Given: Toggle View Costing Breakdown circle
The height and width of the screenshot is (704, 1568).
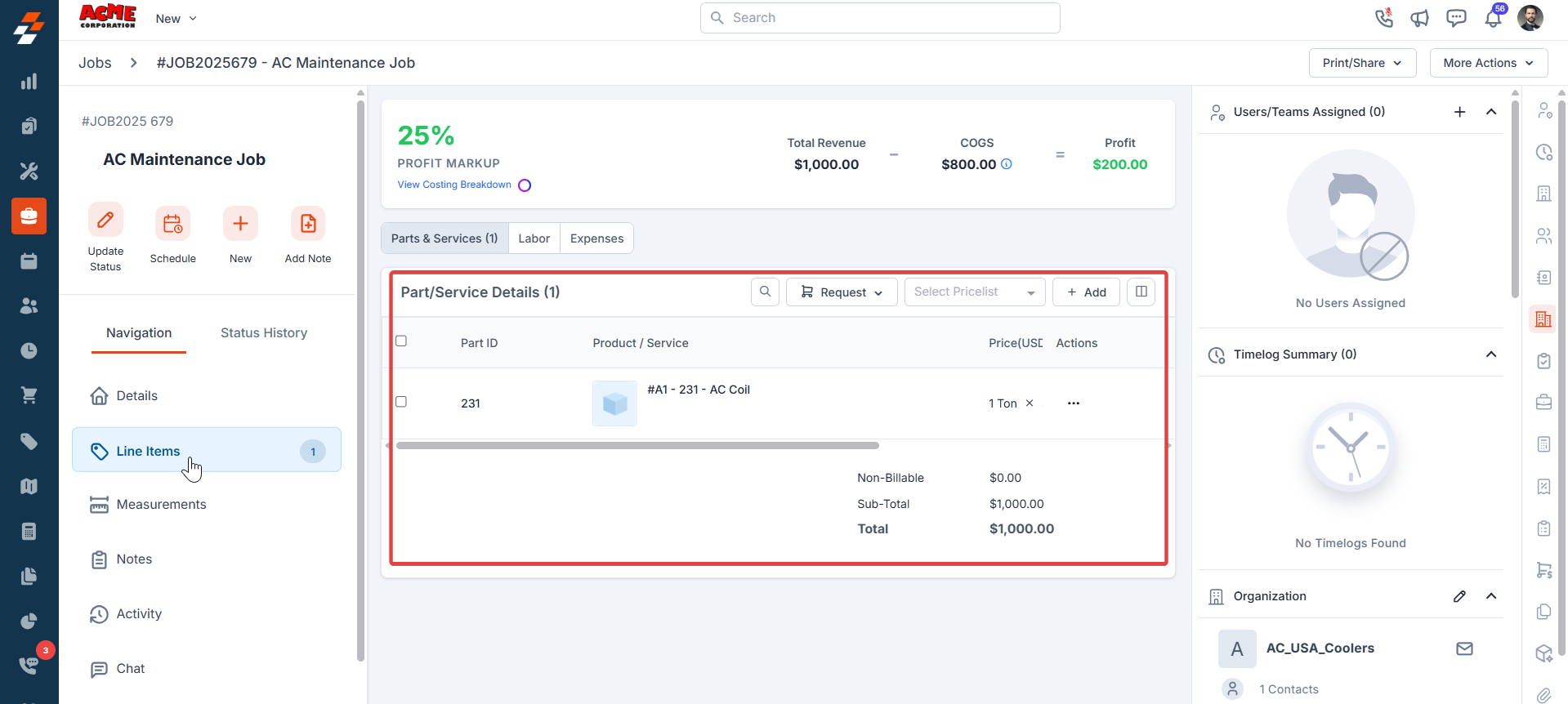Looking at the screenshot, I should pos(525,185).
